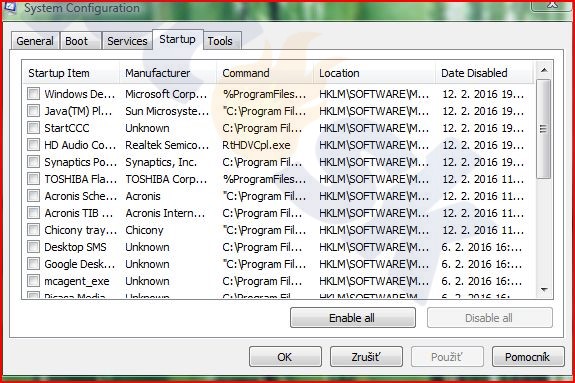
Task: Select the Google Desk... item name
Action: pos(80,264)
